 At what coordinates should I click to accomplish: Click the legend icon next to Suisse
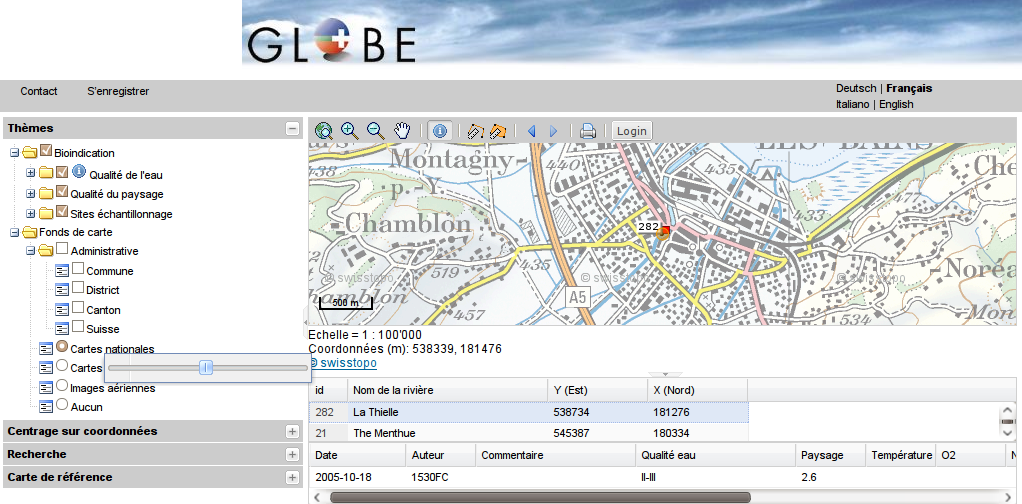tap(63, 329)
